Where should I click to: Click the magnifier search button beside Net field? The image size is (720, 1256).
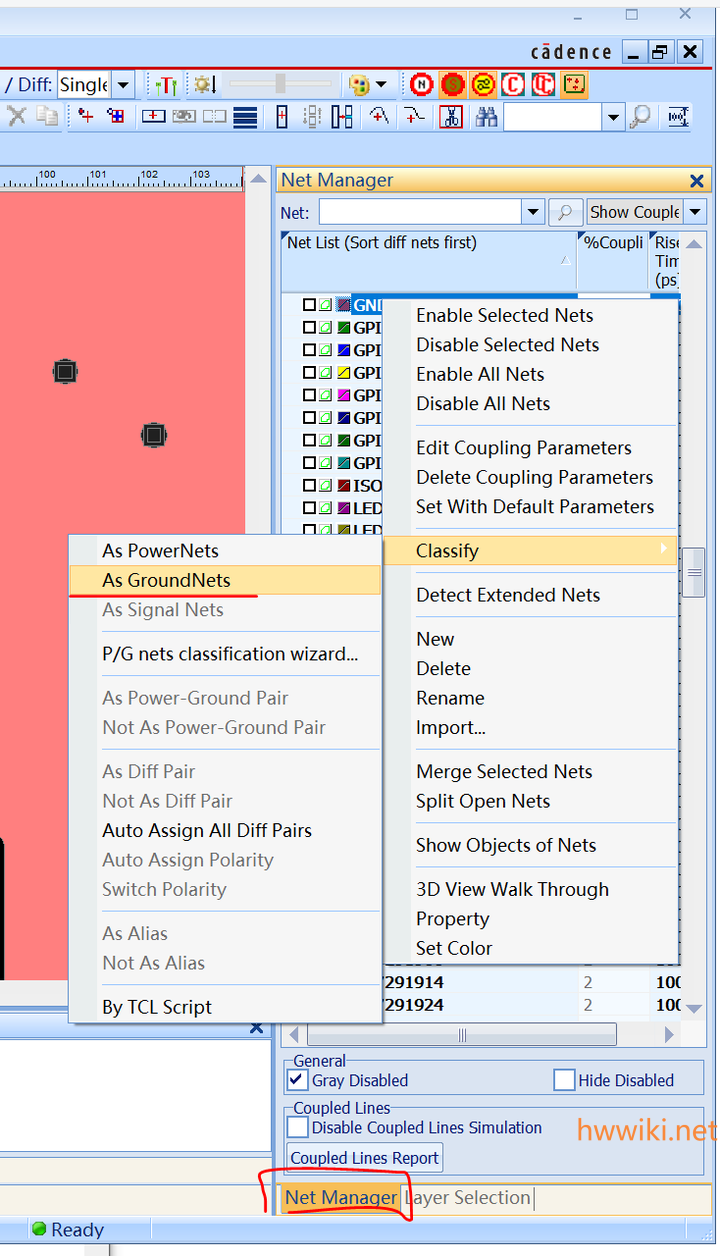click(x=565, y=212)
